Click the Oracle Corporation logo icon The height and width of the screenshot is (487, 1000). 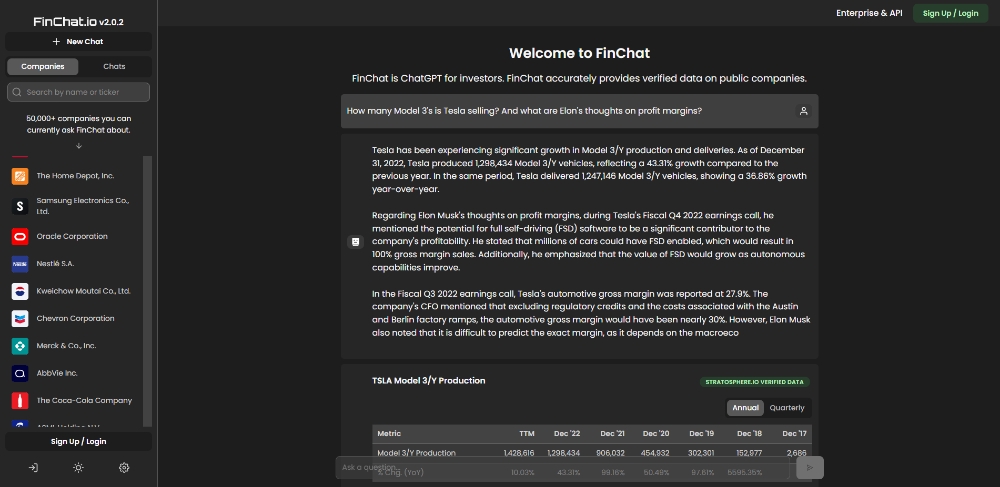[x=20, y=236]
